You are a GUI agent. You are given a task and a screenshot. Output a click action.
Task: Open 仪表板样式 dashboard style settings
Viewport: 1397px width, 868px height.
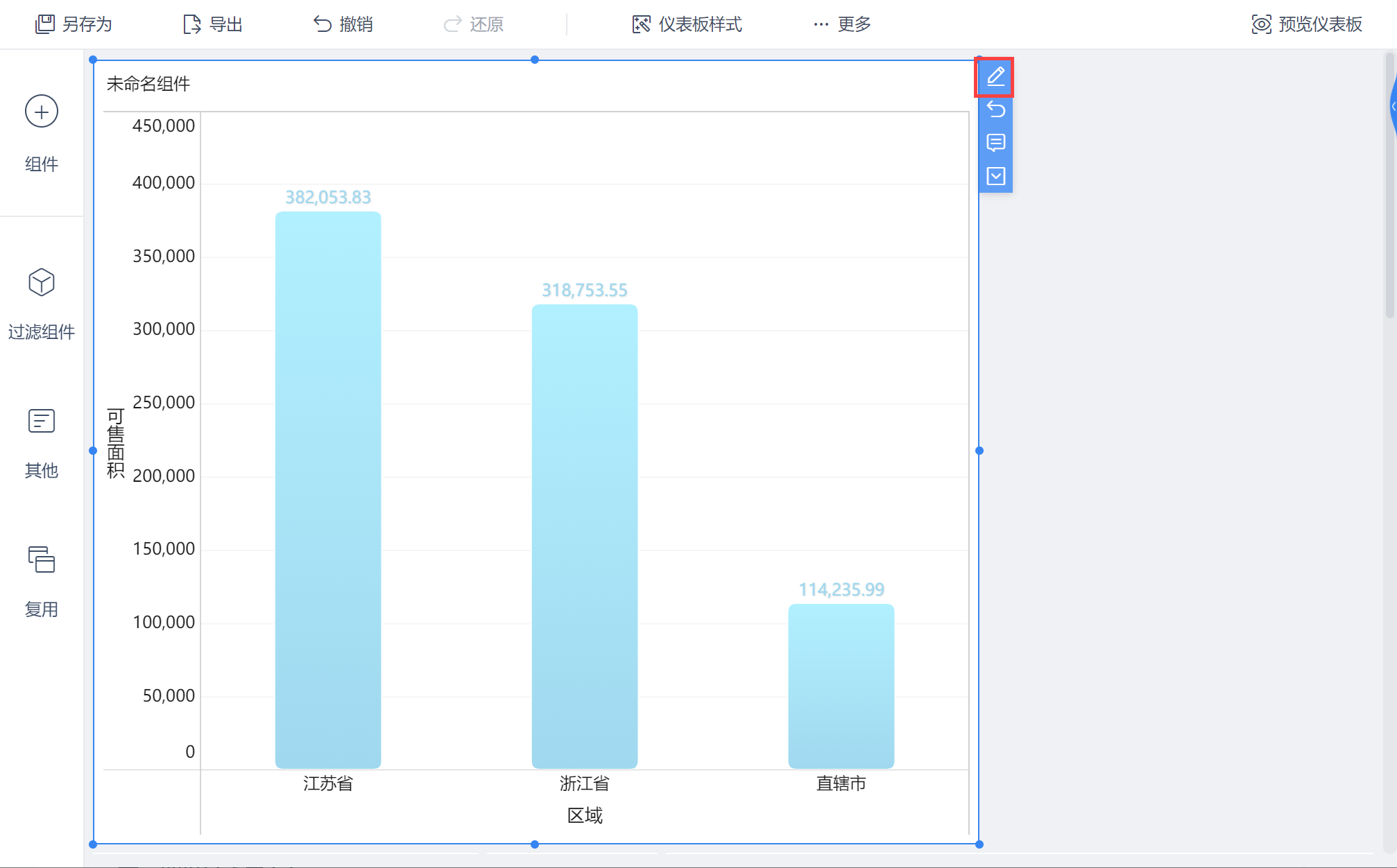(687, 24)
